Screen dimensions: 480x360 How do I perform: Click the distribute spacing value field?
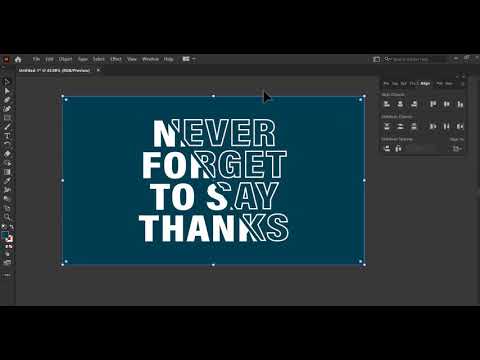click(x=421, y=149)
